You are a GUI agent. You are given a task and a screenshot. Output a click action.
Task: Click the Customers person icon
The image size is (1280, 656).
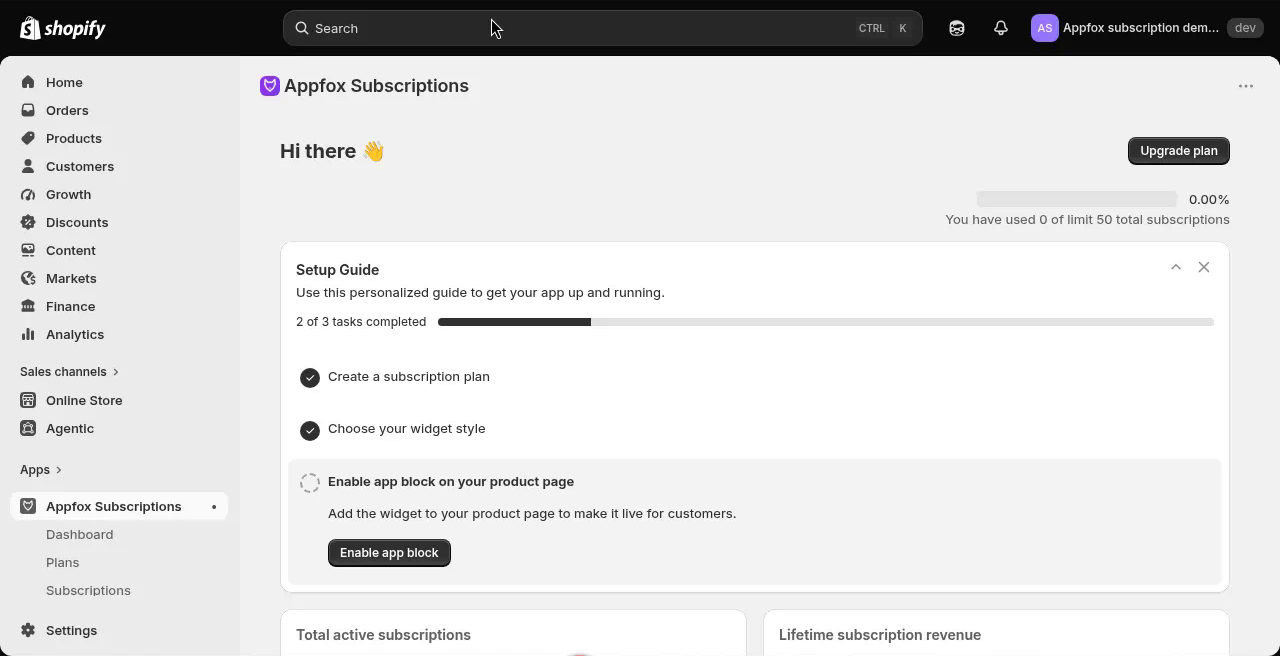28,166
